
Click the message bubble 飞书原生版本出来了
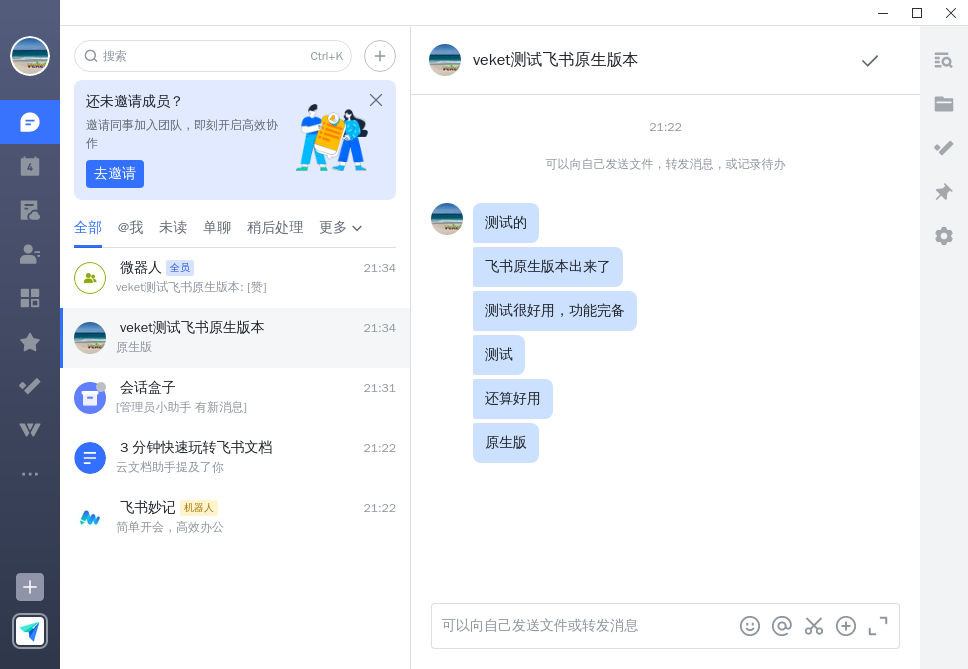[548, 267]
